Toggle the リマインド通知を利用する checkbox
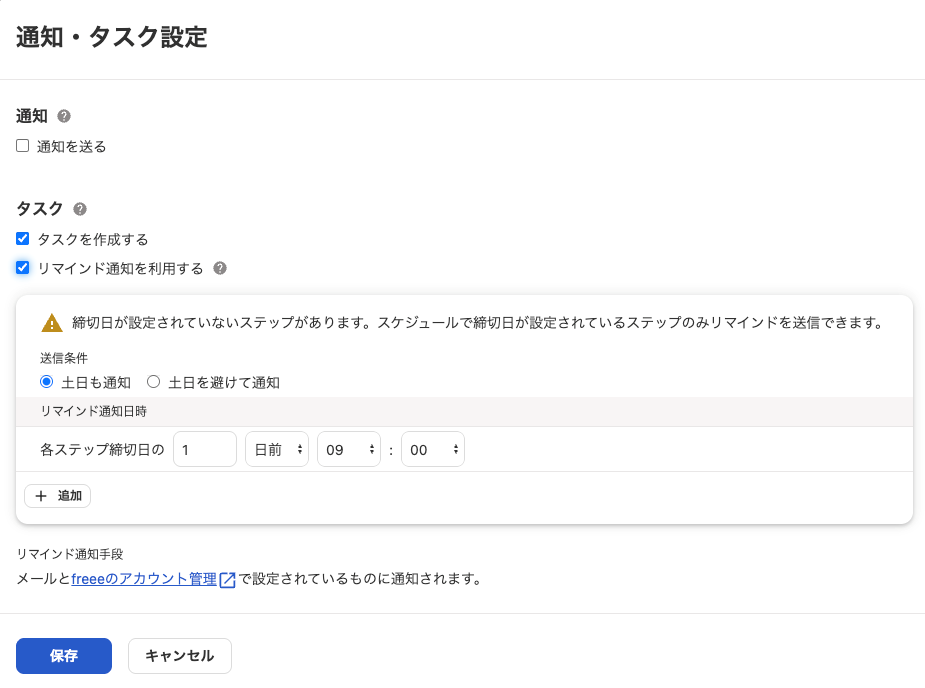Viewport: 925px width, 688px height. tap(22, 268)
